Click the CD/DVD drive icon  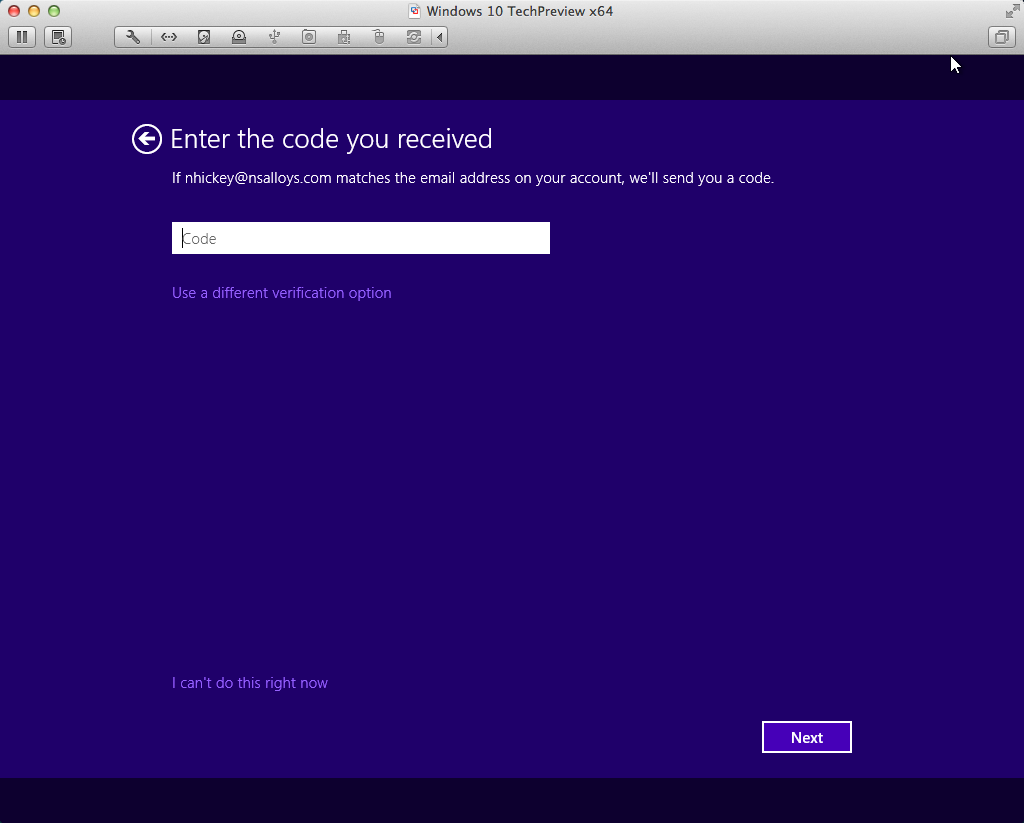239,37
